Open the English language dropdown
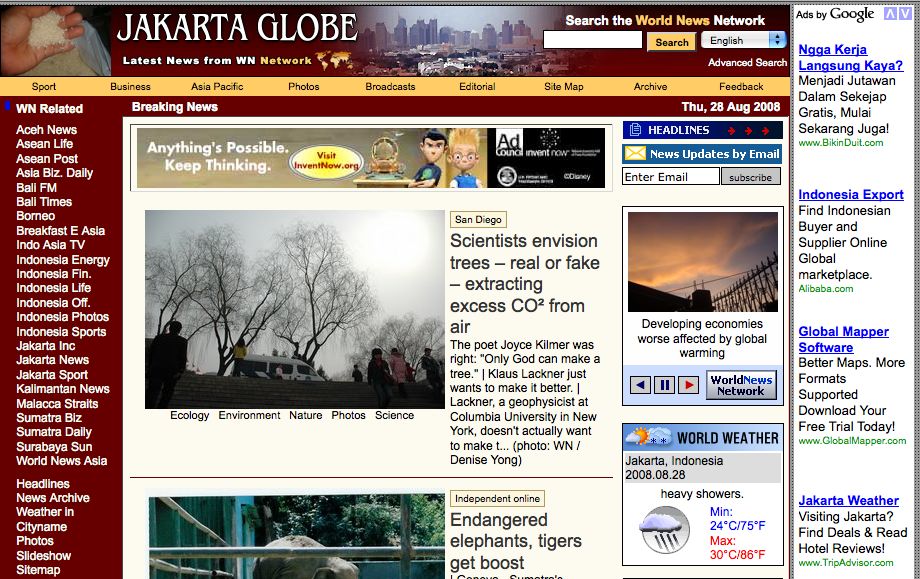 tap(744, 41)
